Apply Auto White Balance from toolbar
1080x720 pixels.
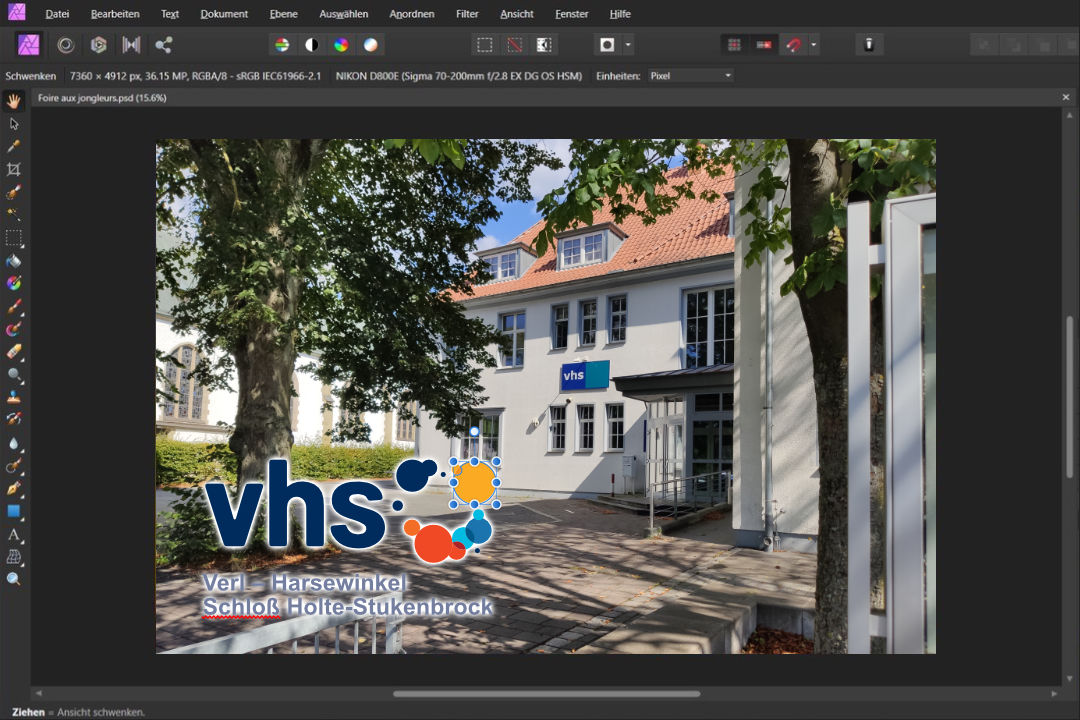pos(371,45)
